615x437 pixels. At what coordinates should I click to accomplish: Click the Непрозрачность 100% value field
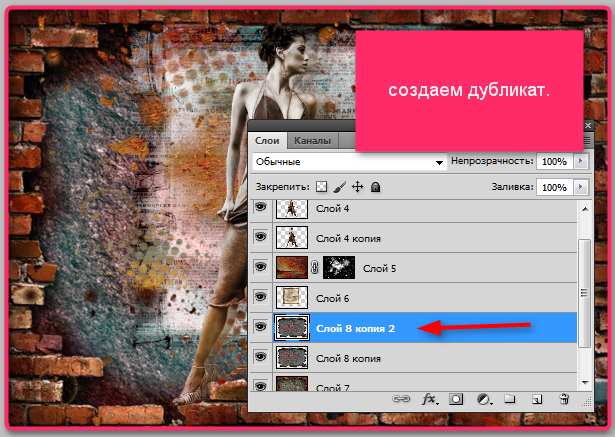[x=555, y=161]
